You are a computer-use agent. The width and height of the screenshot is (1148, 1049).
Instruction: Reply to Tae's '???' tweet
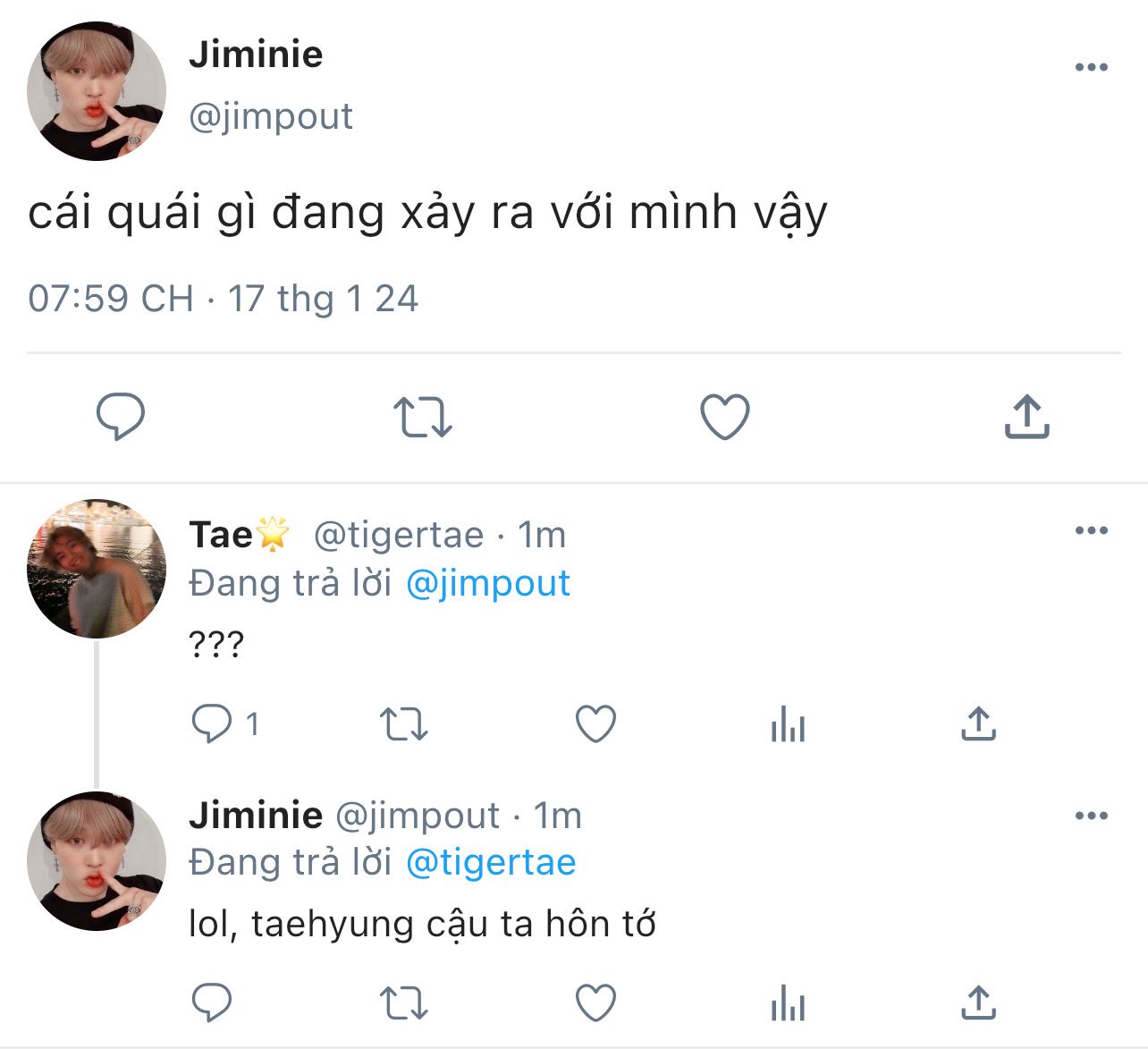tap(212, 723)
